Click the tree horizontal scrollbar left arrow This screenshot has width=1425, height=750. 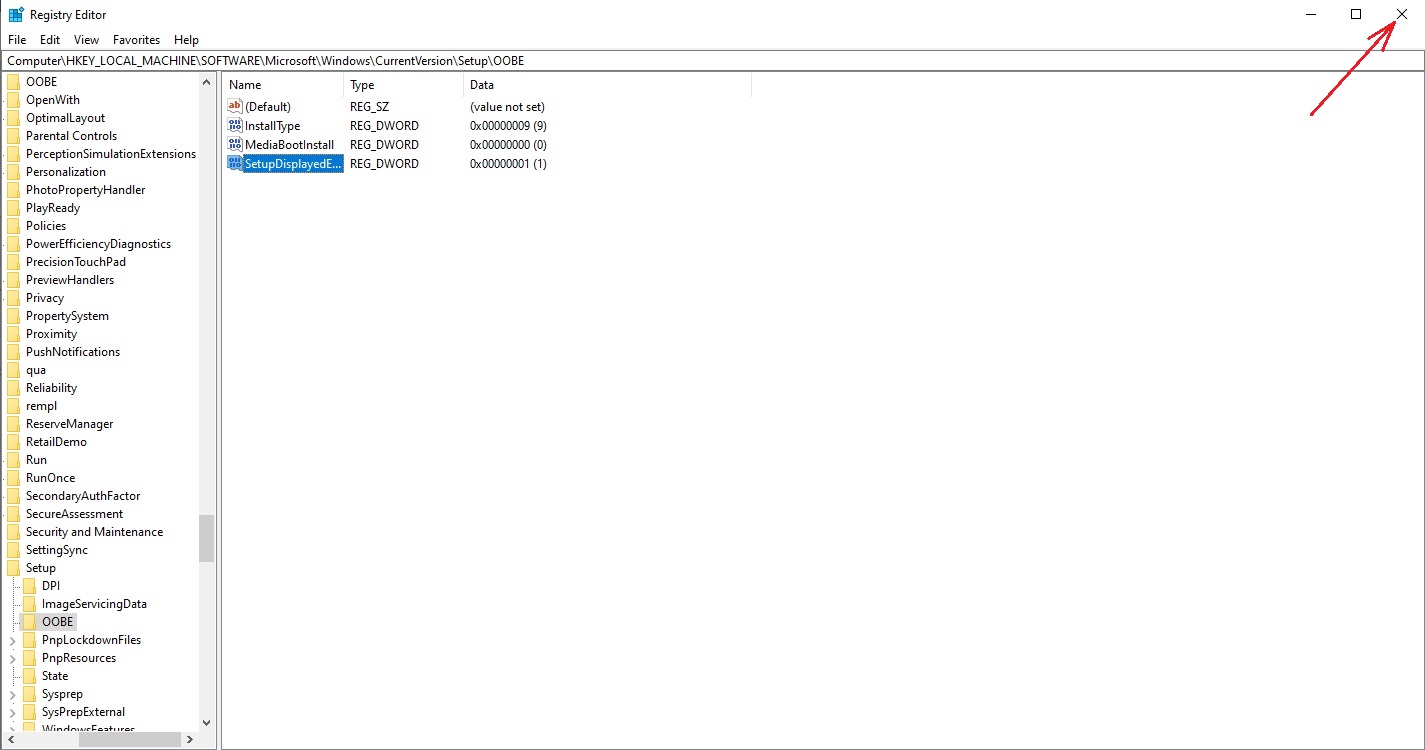coord(10,740)
